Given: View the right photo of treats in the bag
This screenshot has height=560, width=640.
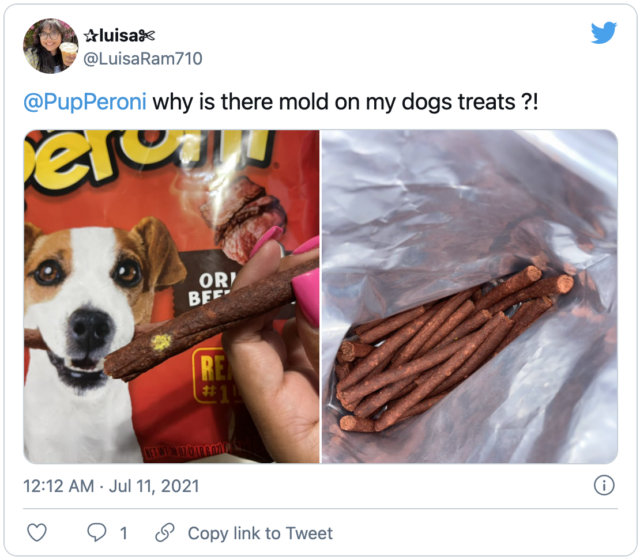Looking at the screenshot, I should tap(469, 296).
